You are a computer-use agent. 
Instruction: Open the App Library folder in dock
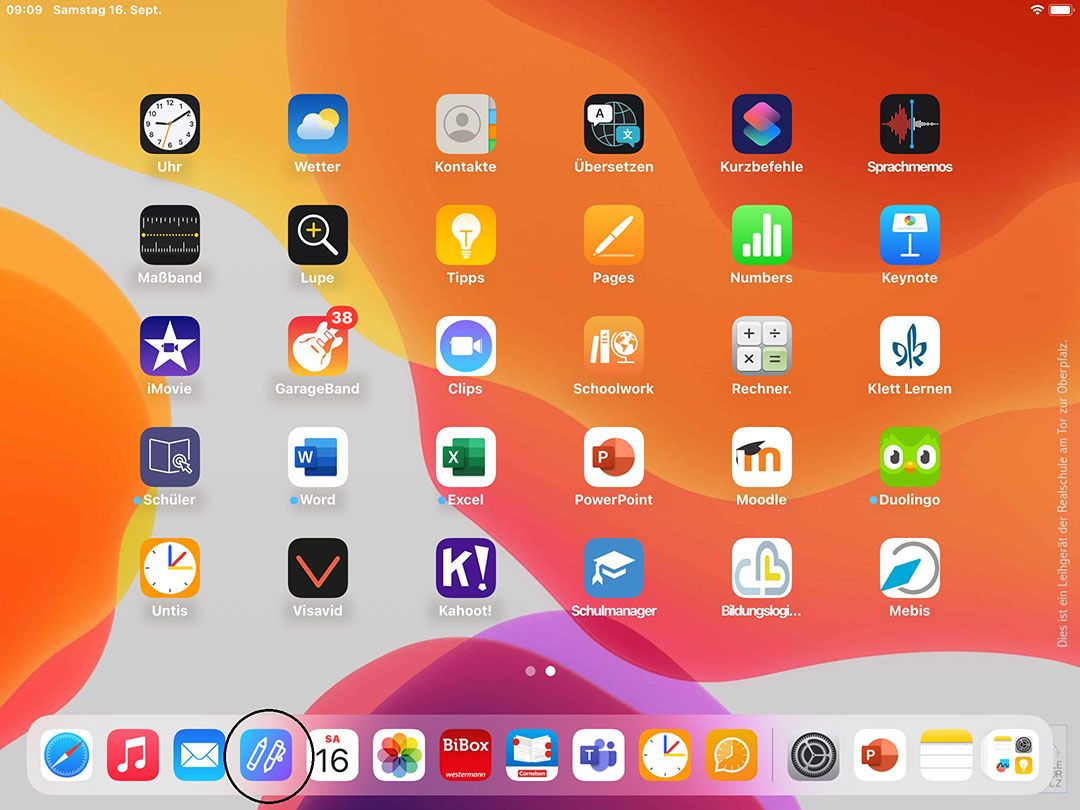coord(1012,755)
